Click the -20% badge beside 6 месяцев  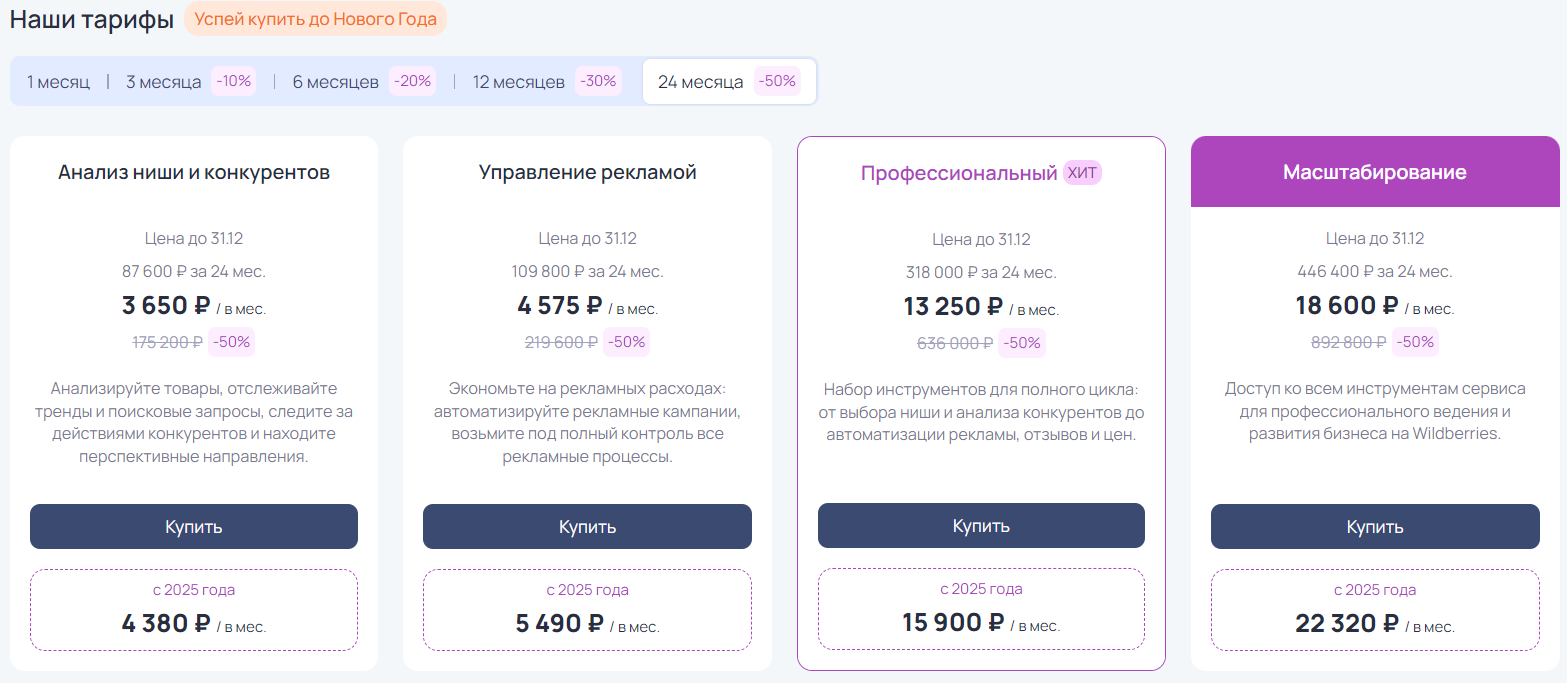411,81
